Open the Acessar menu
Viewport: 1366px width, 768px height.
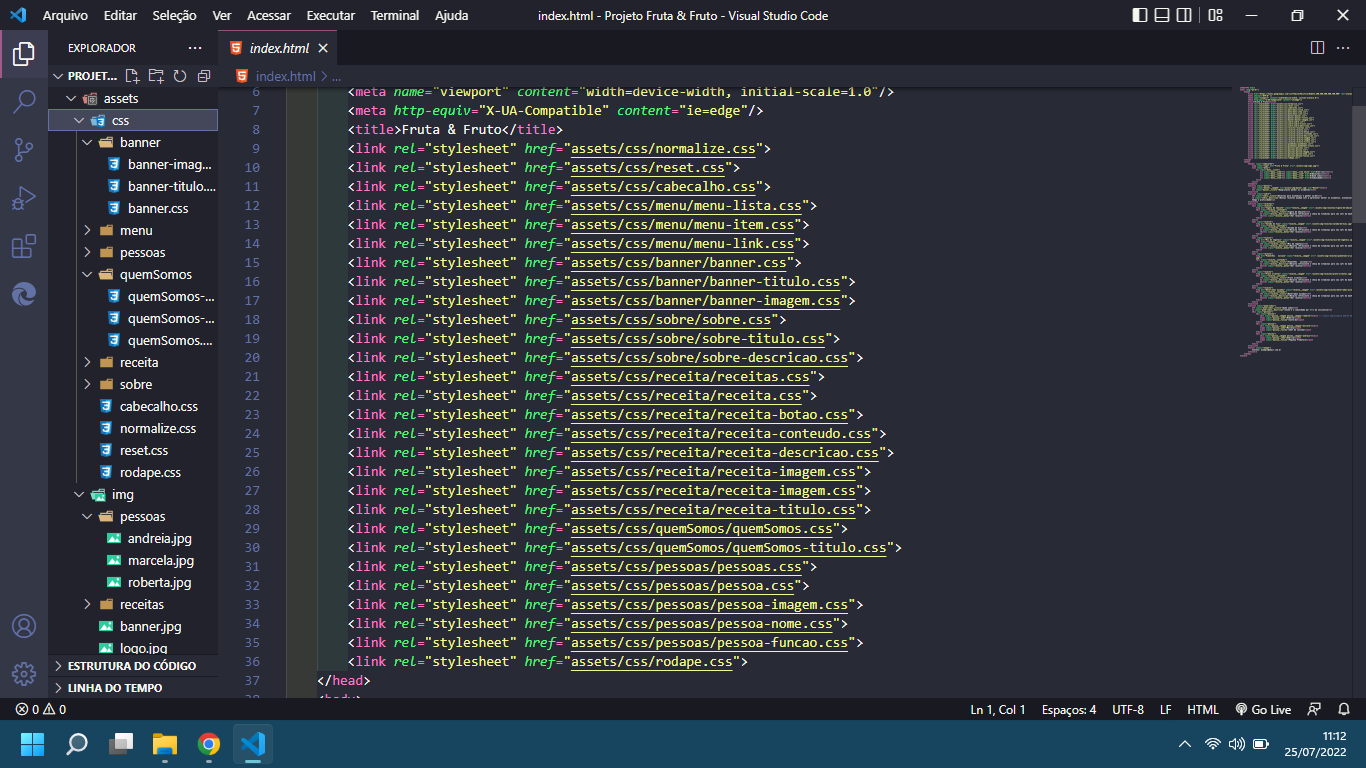point(268,15)
